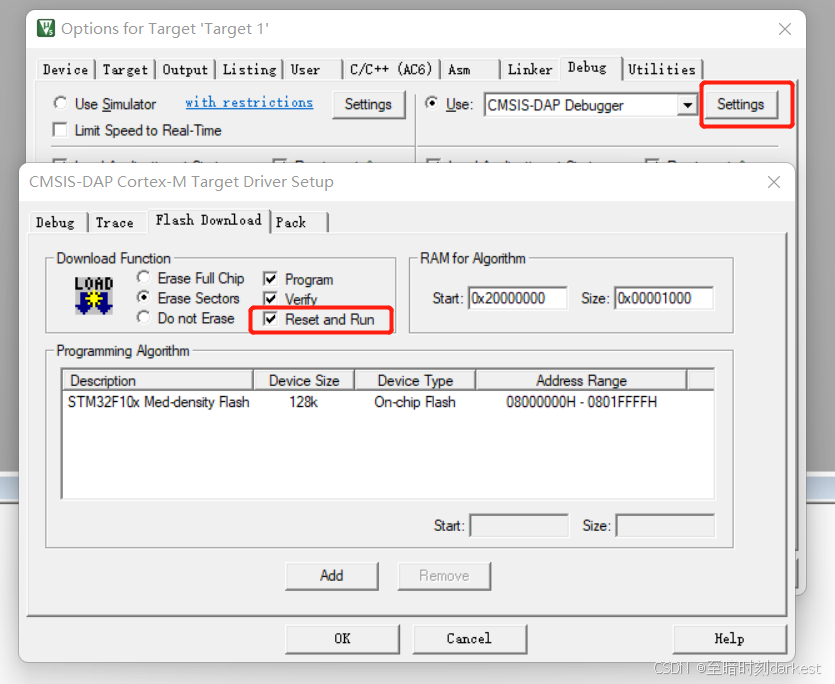This screenshot has height=684, width=835.
Task: Click Settings next to Use Simulator
Action: (368, 104)
